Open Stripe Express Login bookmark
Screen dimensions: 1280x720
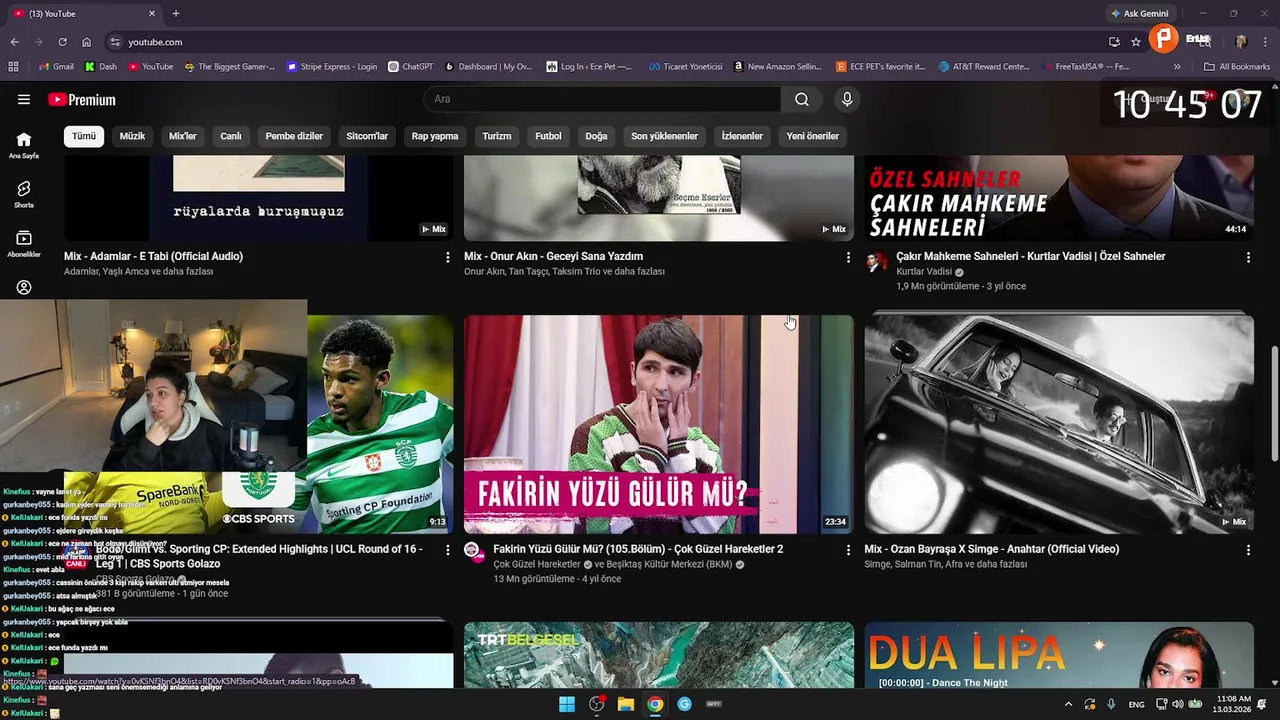[x=332, y=67]
